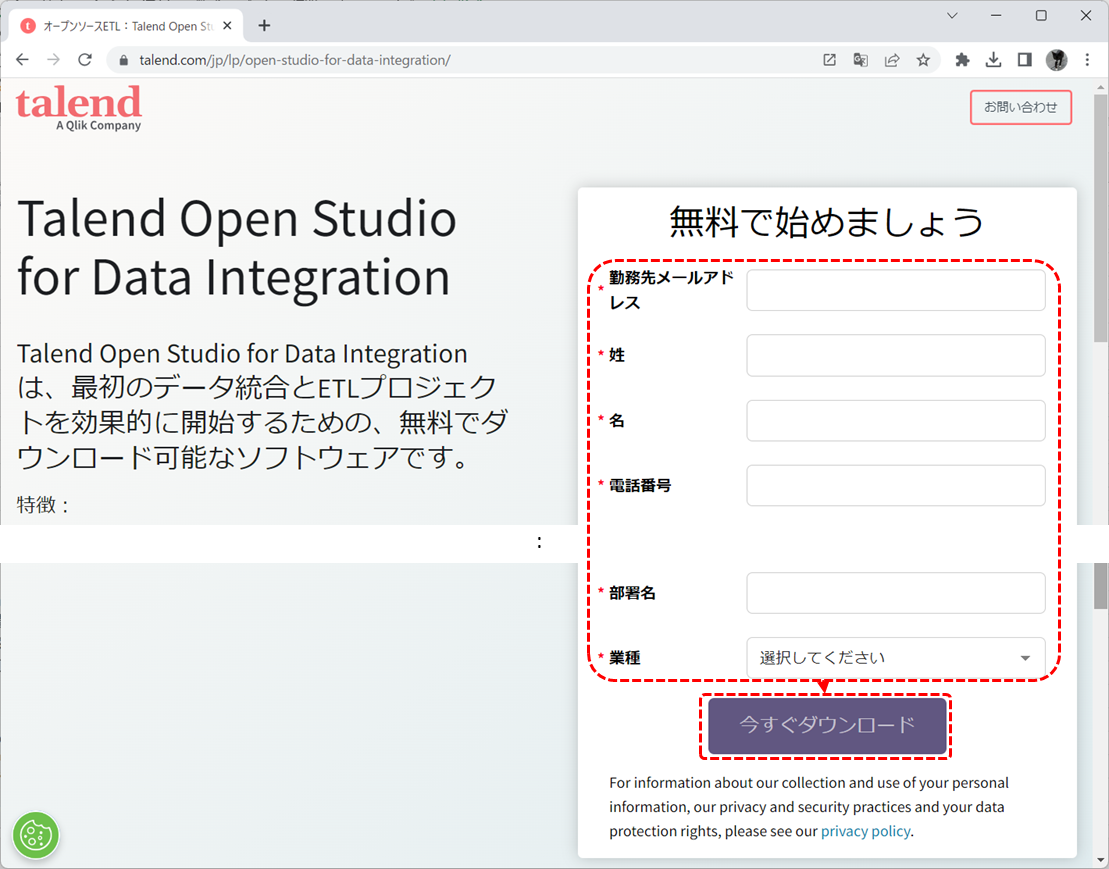The image size is (1109, 869).
Task: Click the address bar URL
Action: [295, 60]
